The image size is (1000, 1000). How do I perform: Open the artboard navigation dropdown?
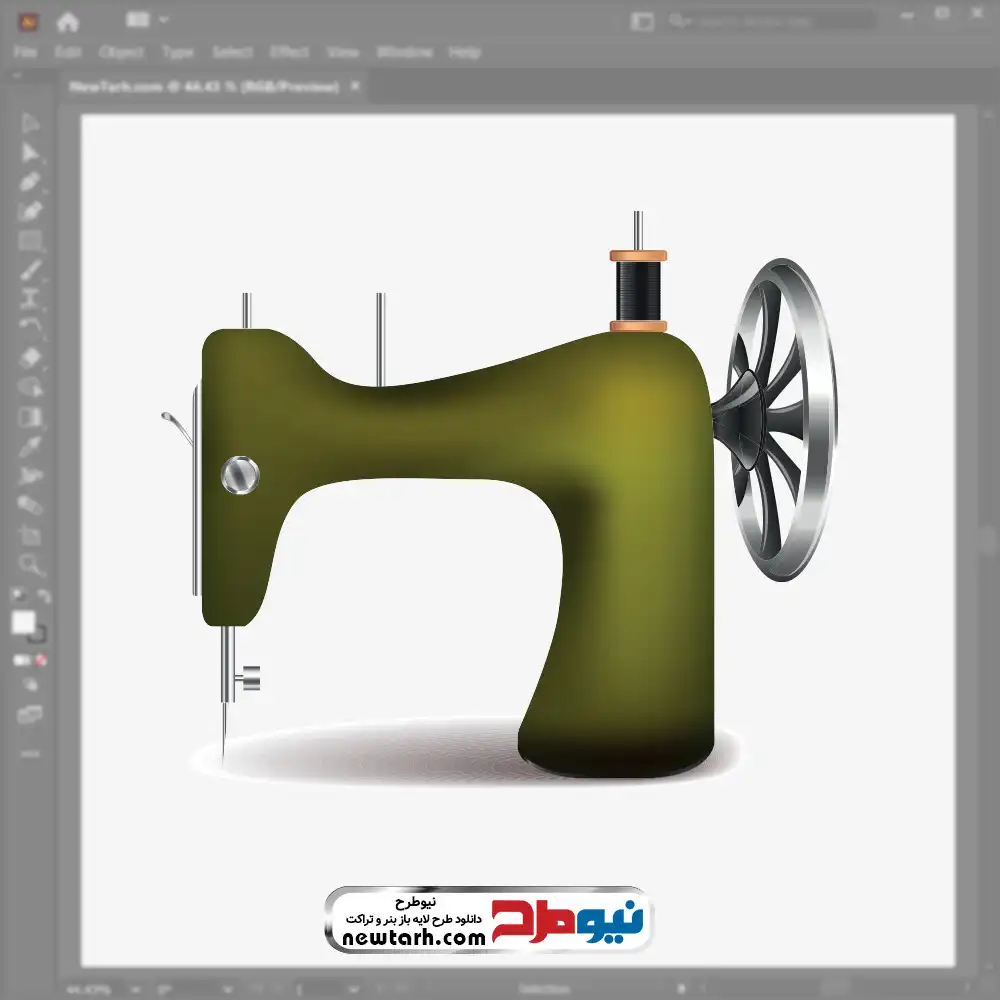[x=226, y=990]
